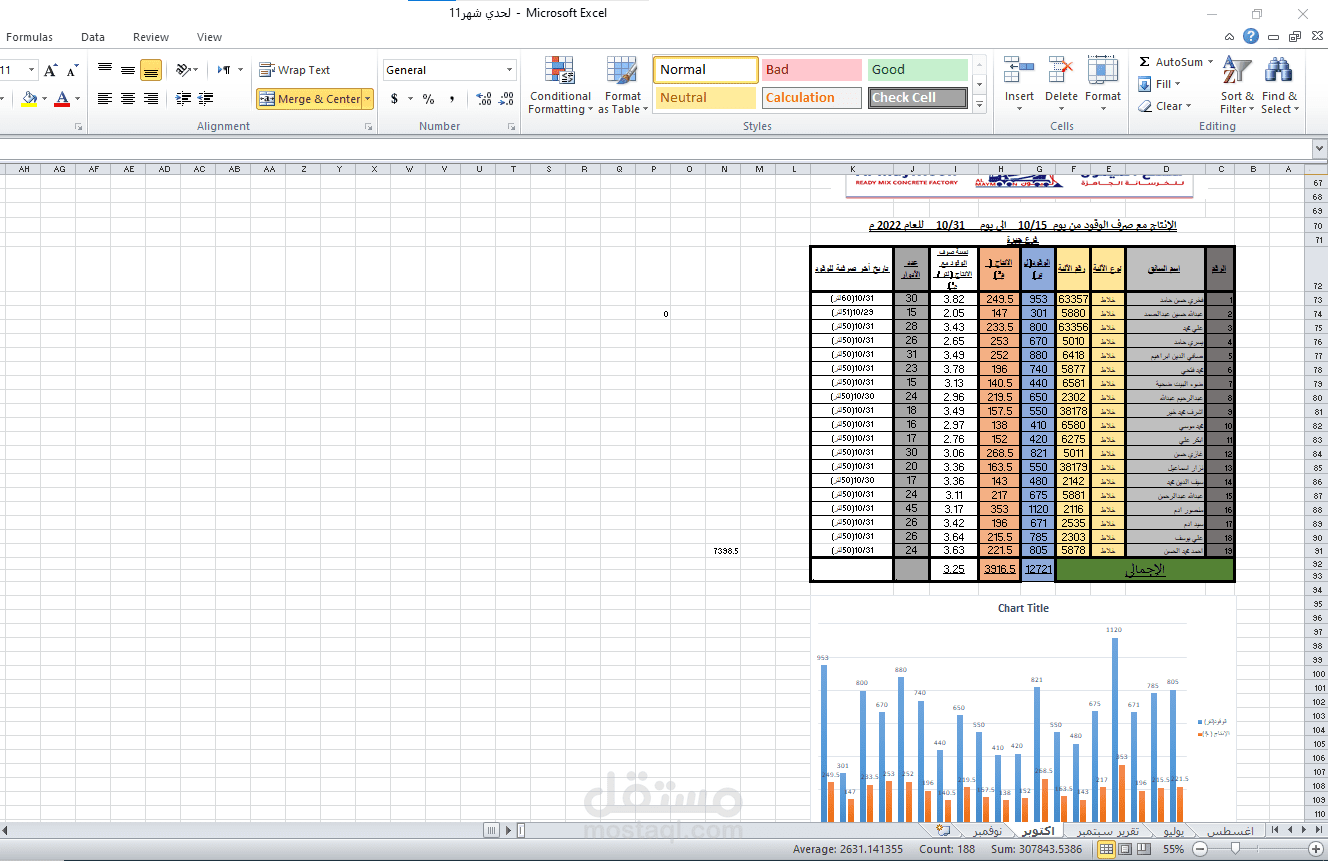Switch to Page Break Preview
Image resolution: width=1328 pixels, height=861 pixels.
1142,849
